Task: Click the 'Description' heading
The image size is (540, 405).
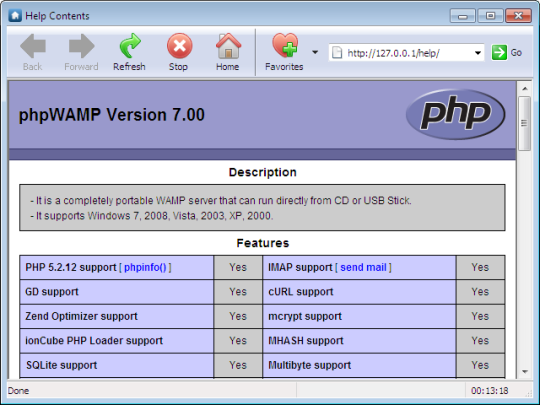Action: [x=262, y=172]
